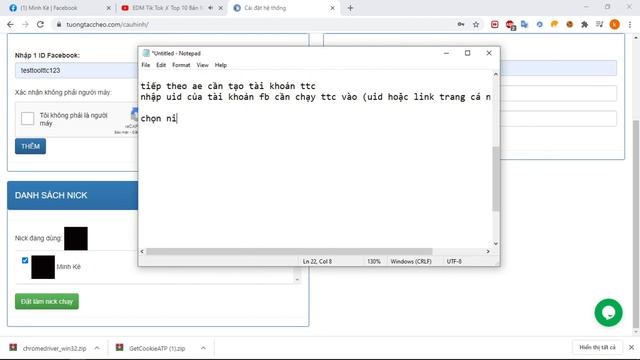Viewport: 640px width, 360px height.
Task: Close the Facebook Minh Kê tab
Action: coord(109,8)
